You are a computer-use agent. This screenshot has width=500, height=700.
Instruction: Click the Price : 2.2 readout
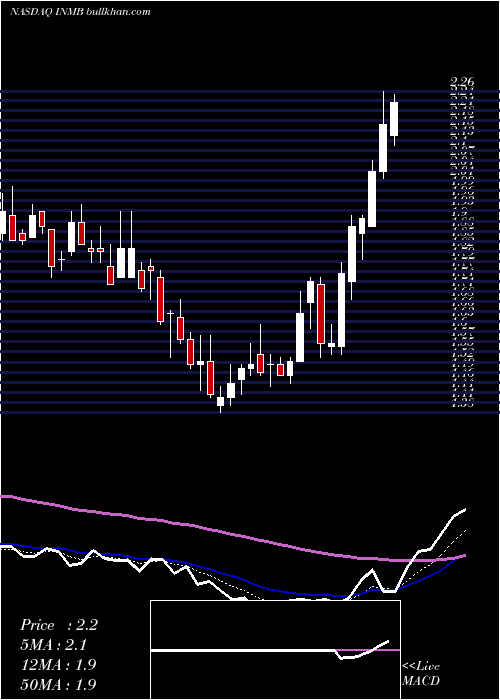59,625
